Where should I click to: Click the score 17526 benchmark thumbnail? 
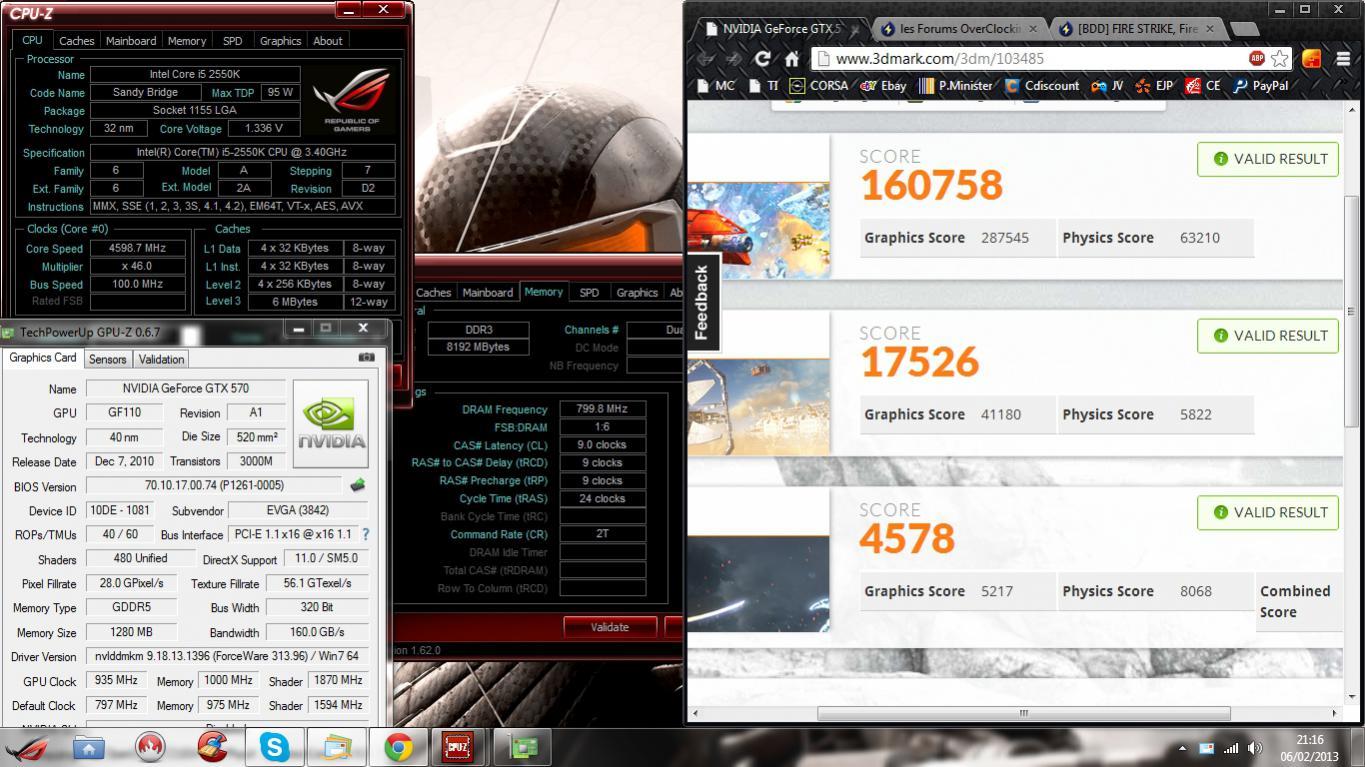pos(759,407)
